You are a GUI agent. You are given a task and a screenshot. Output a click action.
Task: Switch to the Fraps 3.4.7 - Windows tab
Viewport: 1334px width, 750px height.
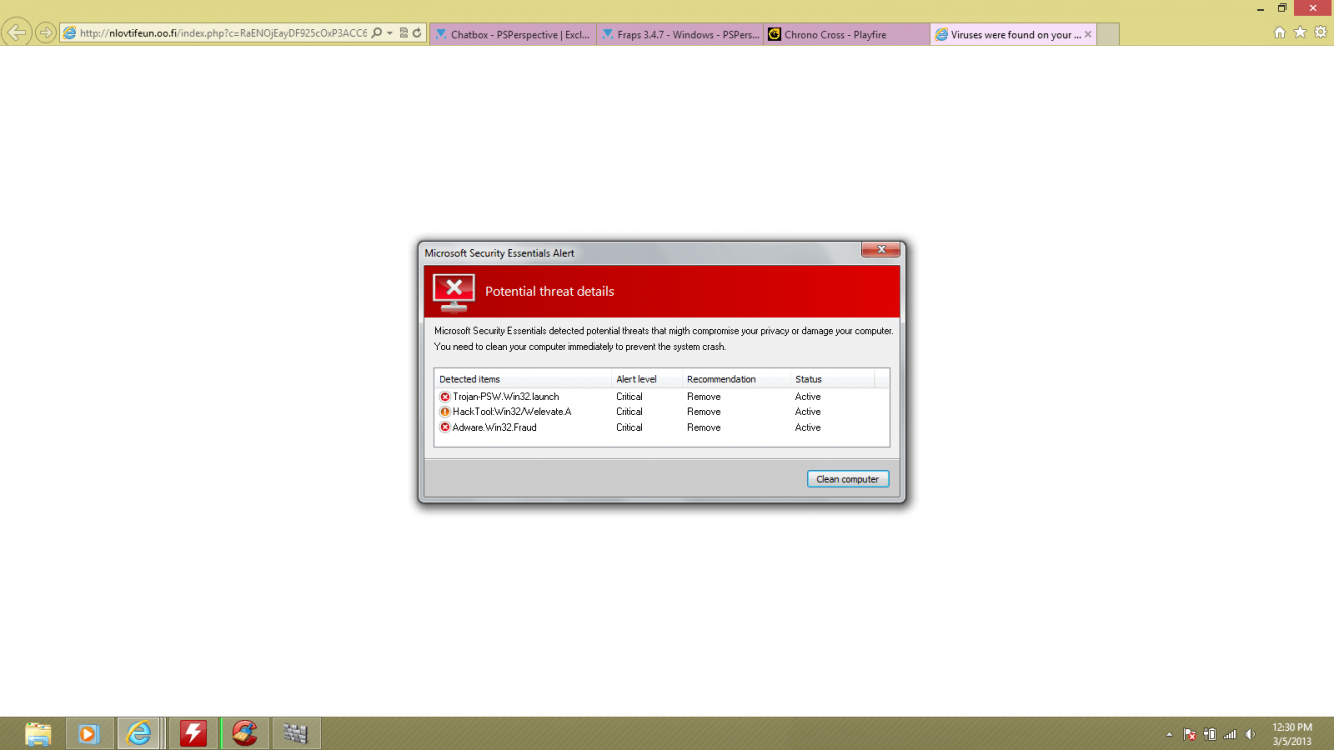pos(680,34)
